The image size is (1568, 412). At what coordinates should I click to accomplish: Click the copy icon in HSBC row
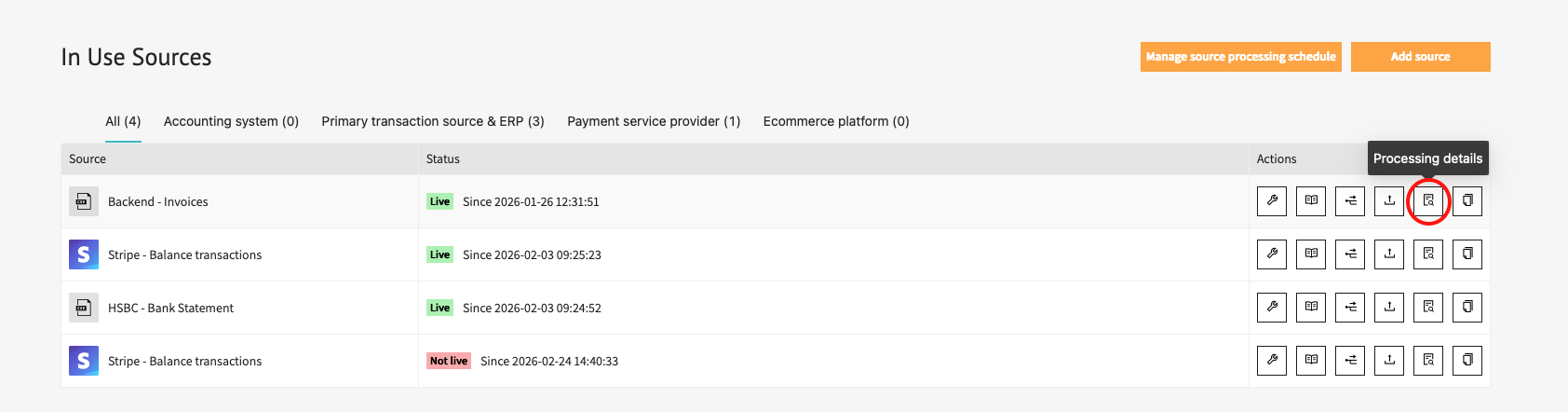pos(1467,308)
